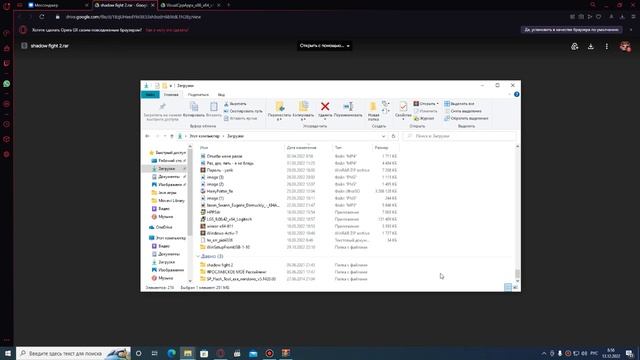Open the recent locations dropdown arrow
The width and height of the screenshot is (640, 360).
[x=165, y=136]
